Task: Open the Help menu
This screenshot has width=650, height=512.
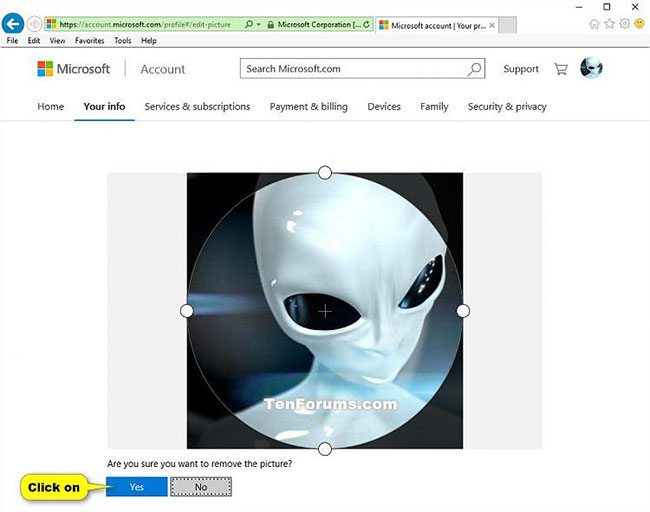Action: click(x=149, y=41)
